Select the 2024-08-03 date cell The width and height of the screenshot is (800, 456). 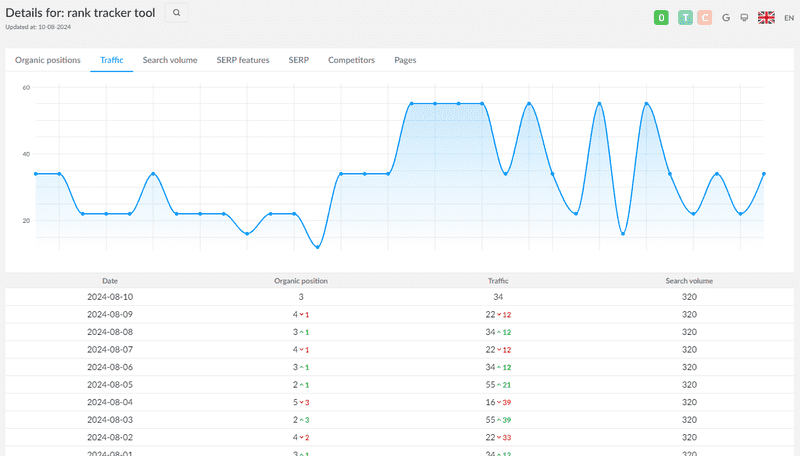(x=110, y=420)
